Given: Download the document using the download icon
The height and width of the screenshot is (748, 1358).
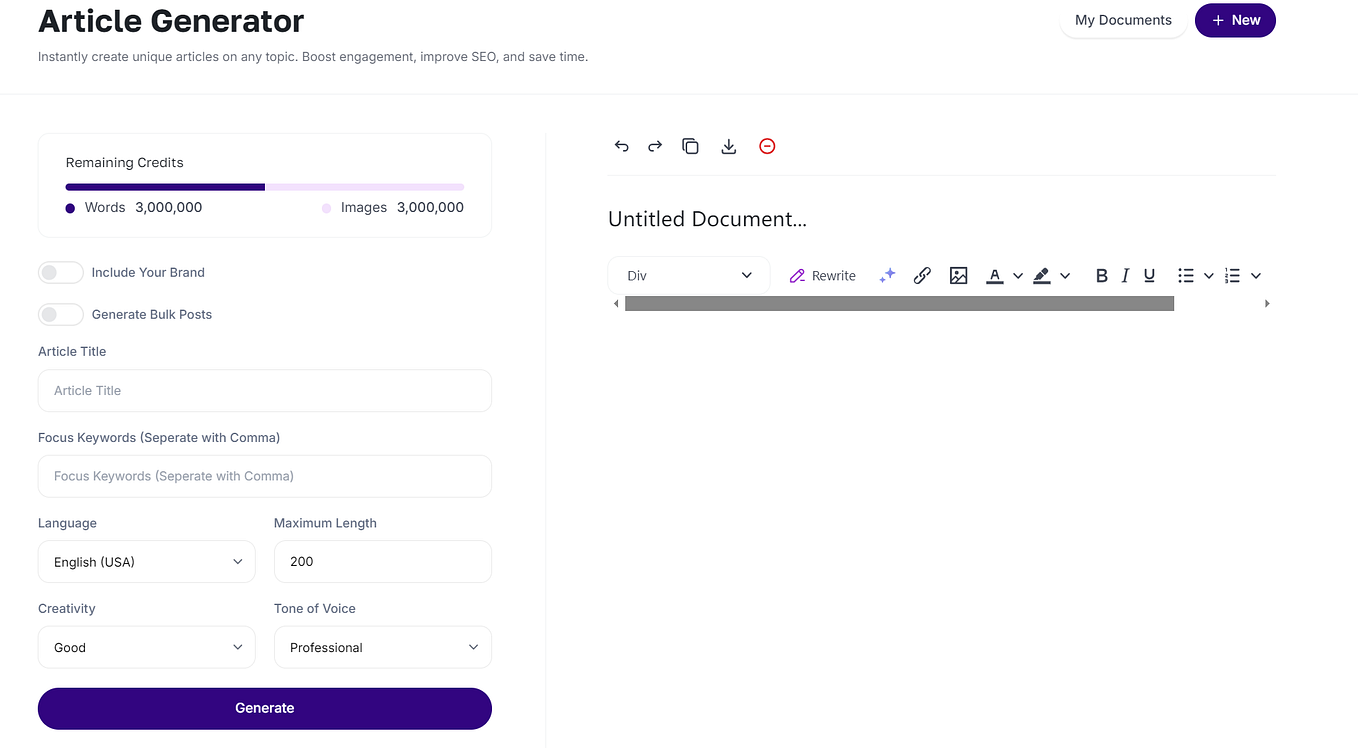Looking at the screenshot, I should pyautogui.click(x=729, y=146).
